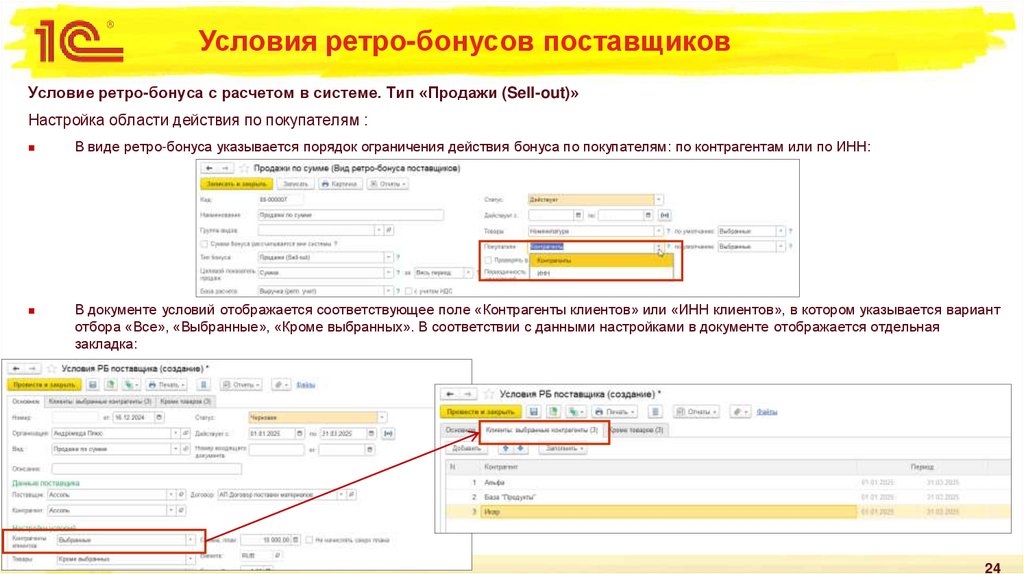Open Отчеты dropdown in Продажи по сумме form
Screen dimensions: 1024x574
pos(388,184)
